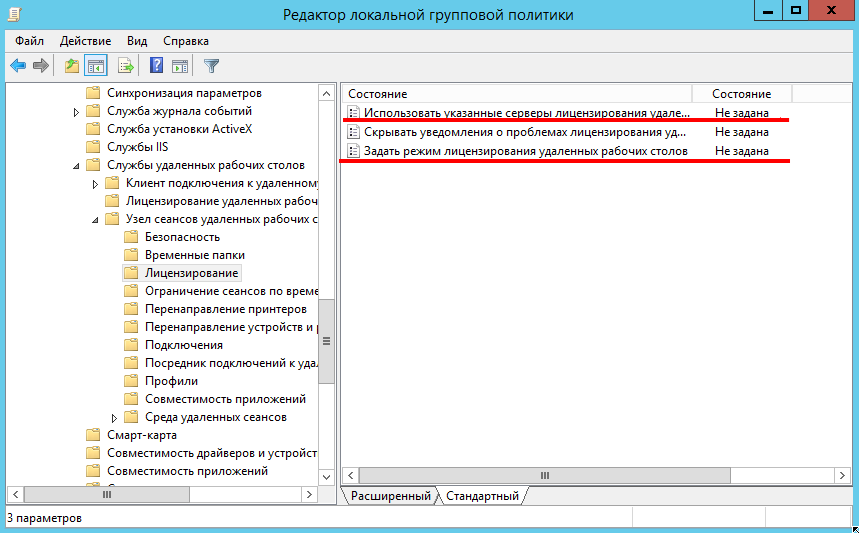Select Ограничение сеансов по времени folder

click(x=231, y=291)
